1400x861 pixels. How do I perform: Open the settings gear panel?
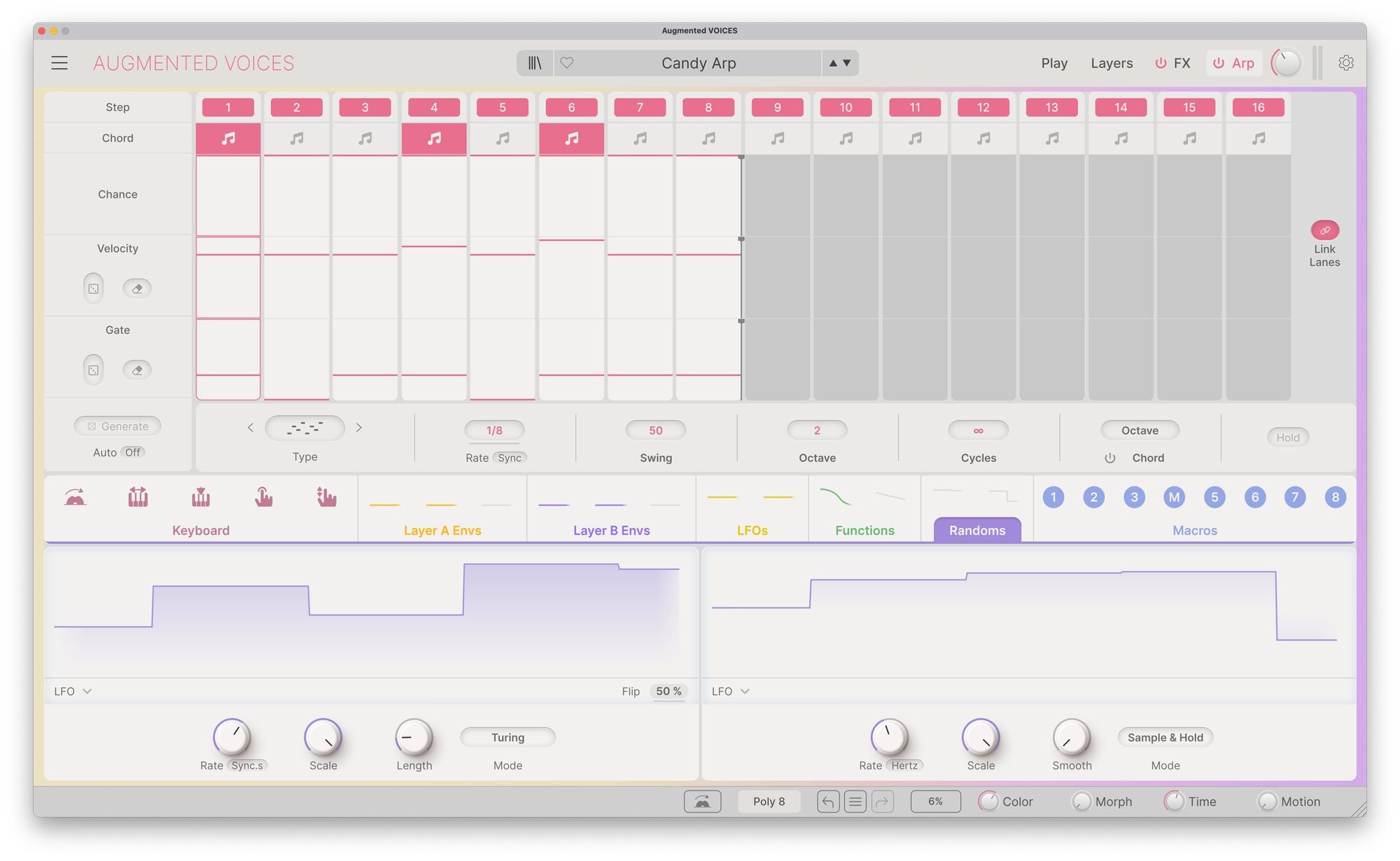pos(1345,63)
